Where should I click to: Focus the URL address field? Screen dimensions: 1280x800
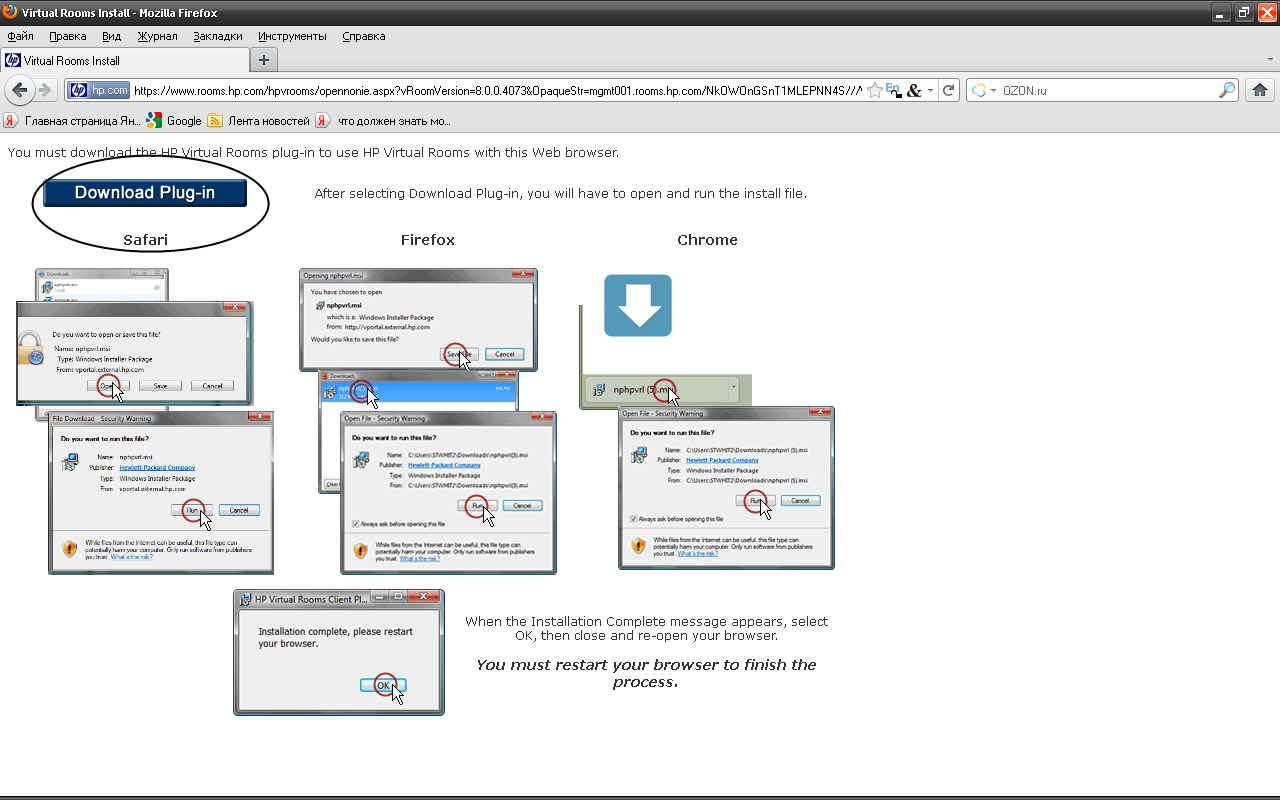pyautogui.click(x=497, y=90)
